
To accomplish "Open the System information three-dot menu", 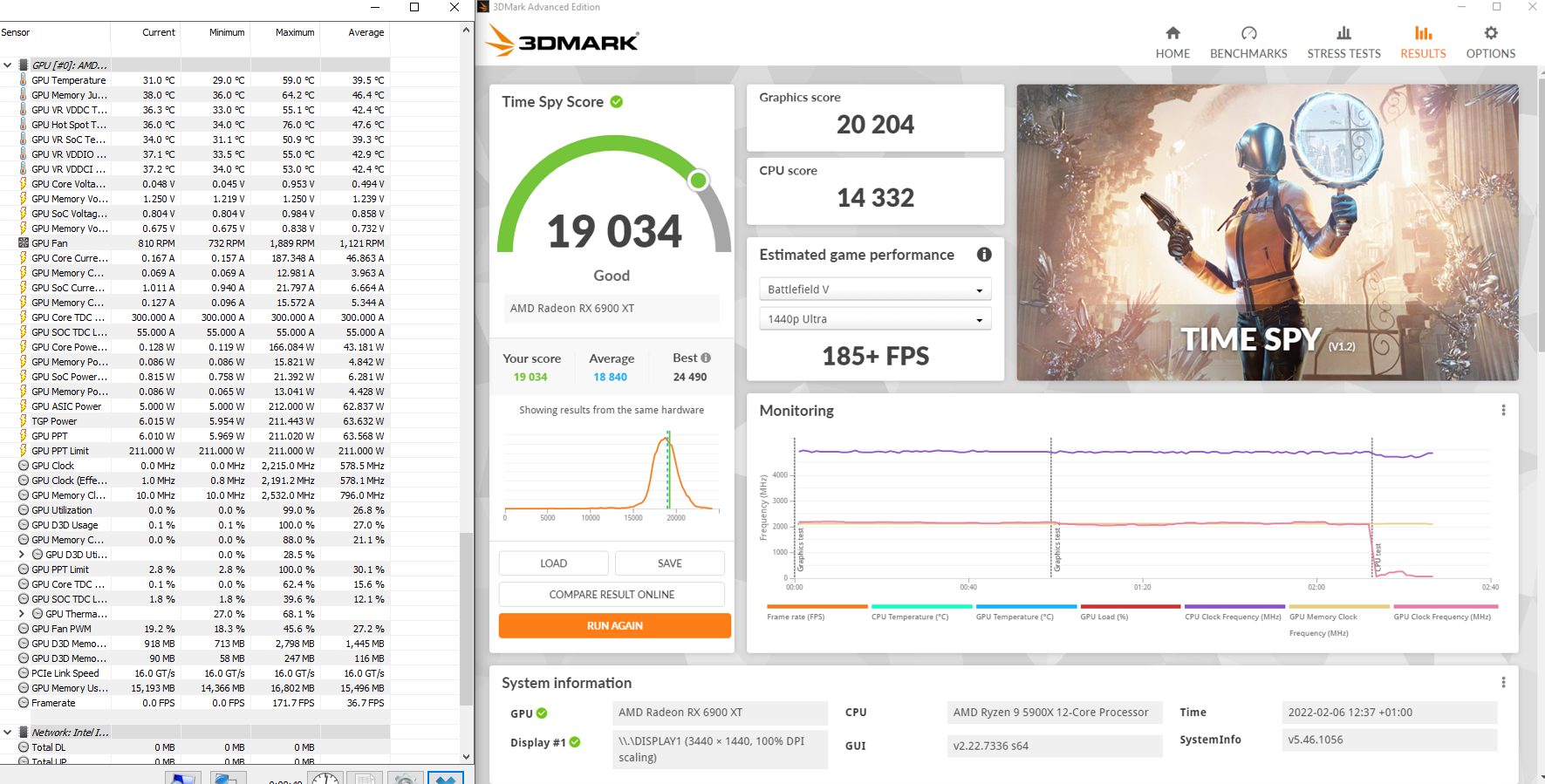I will tap(1503, 682).
